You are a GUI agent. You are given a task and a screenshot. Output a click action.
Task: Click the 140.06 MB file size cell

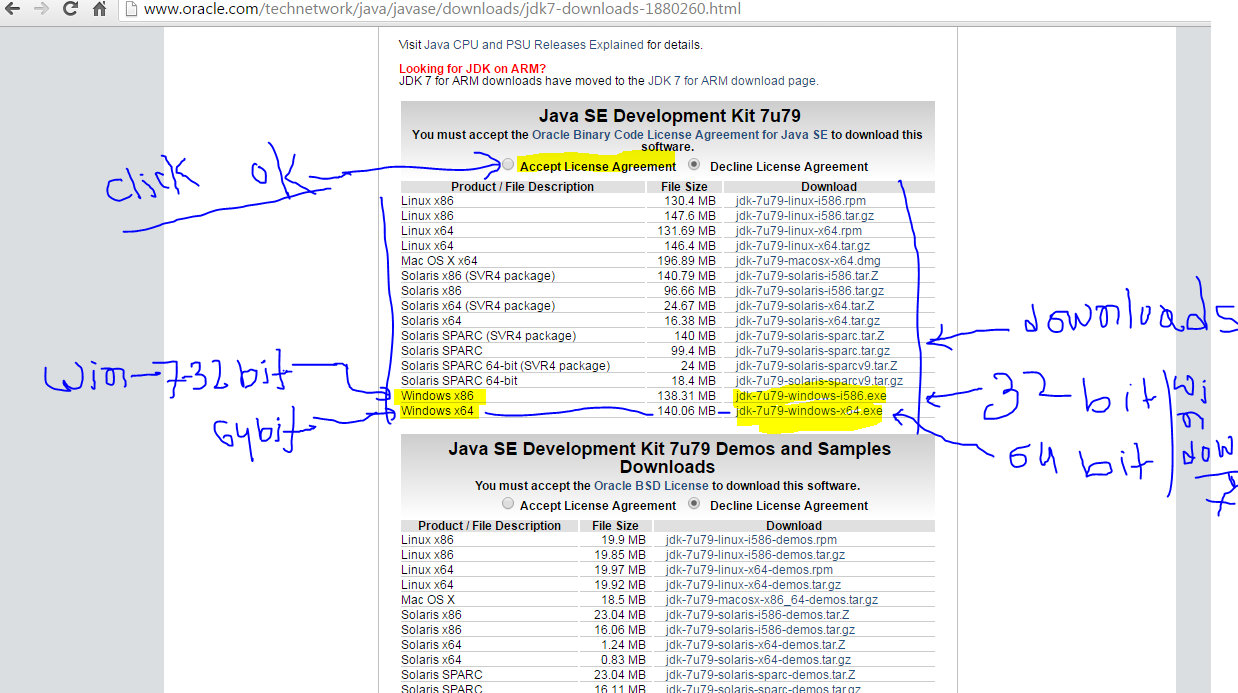(x=686, y=411)
